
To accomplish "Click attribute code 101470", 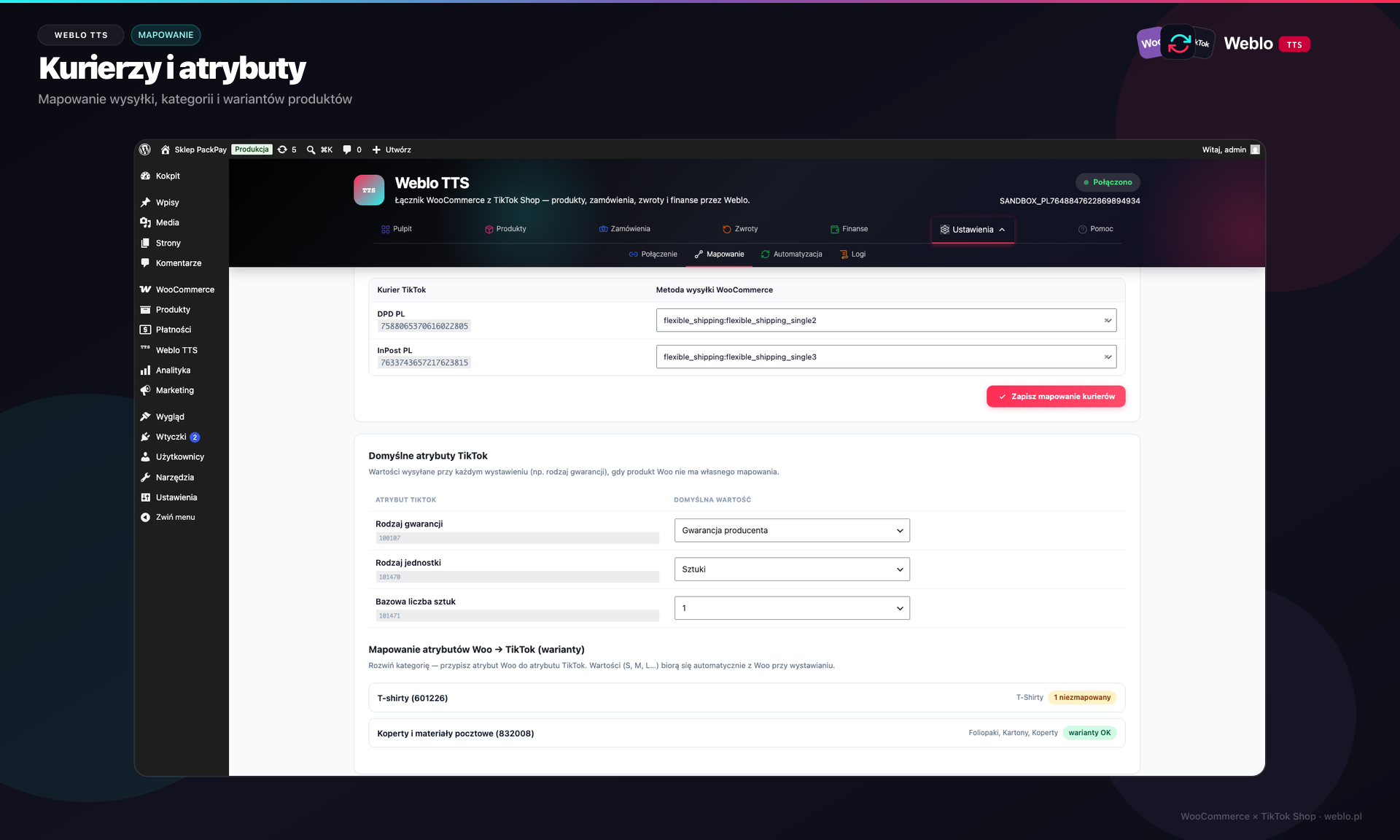I will click(389, 577).
